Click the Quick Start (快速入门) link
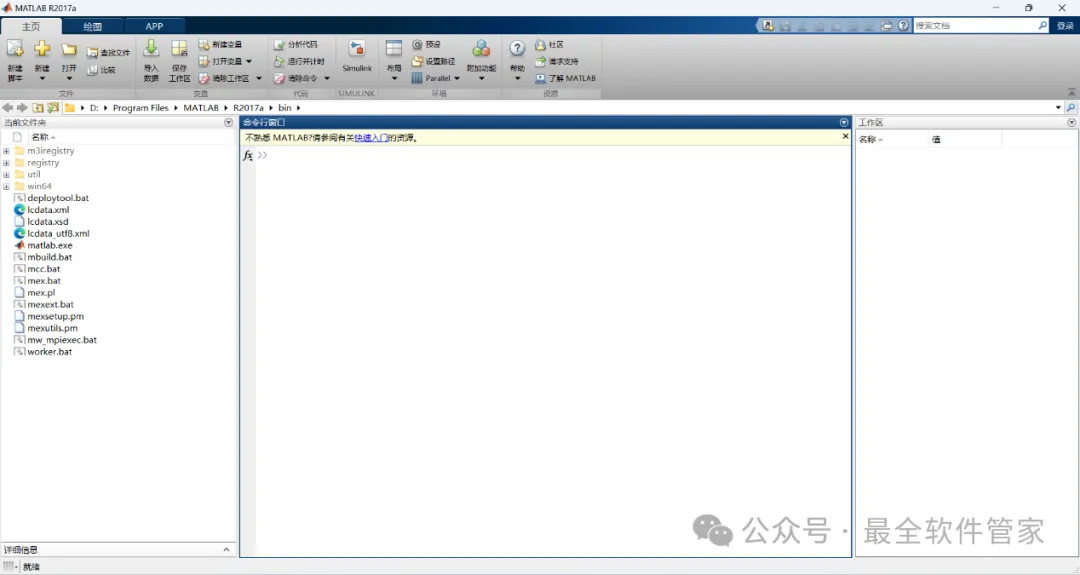This screenshot has width=1080, height=575. pos(371,138)
